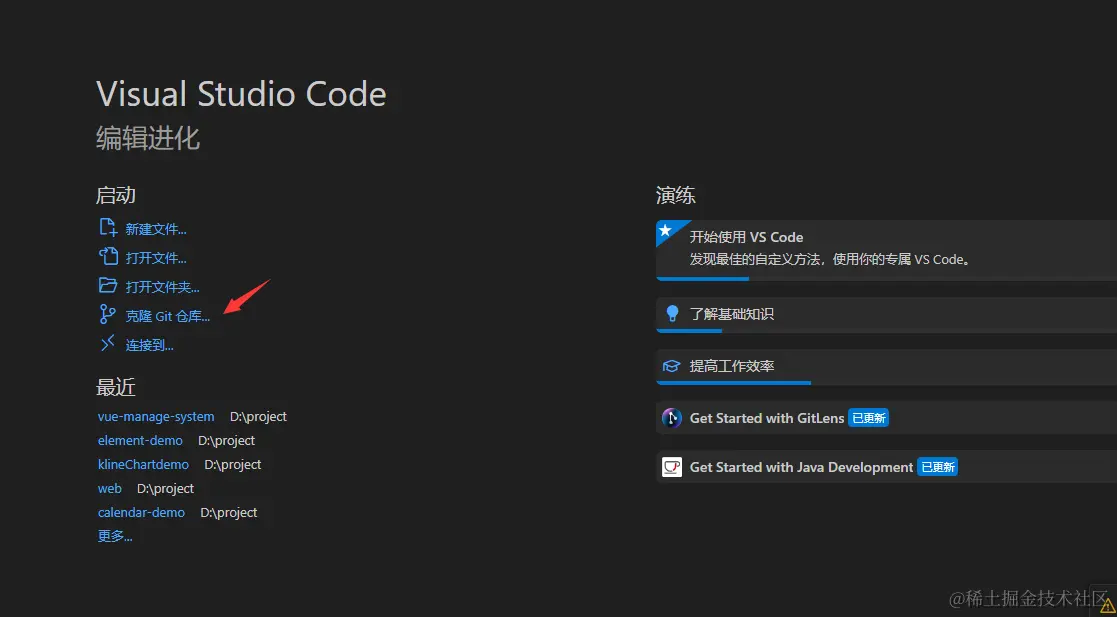
Task: Click the D:\project path next to element-demo
Action: tap(227, 441)
